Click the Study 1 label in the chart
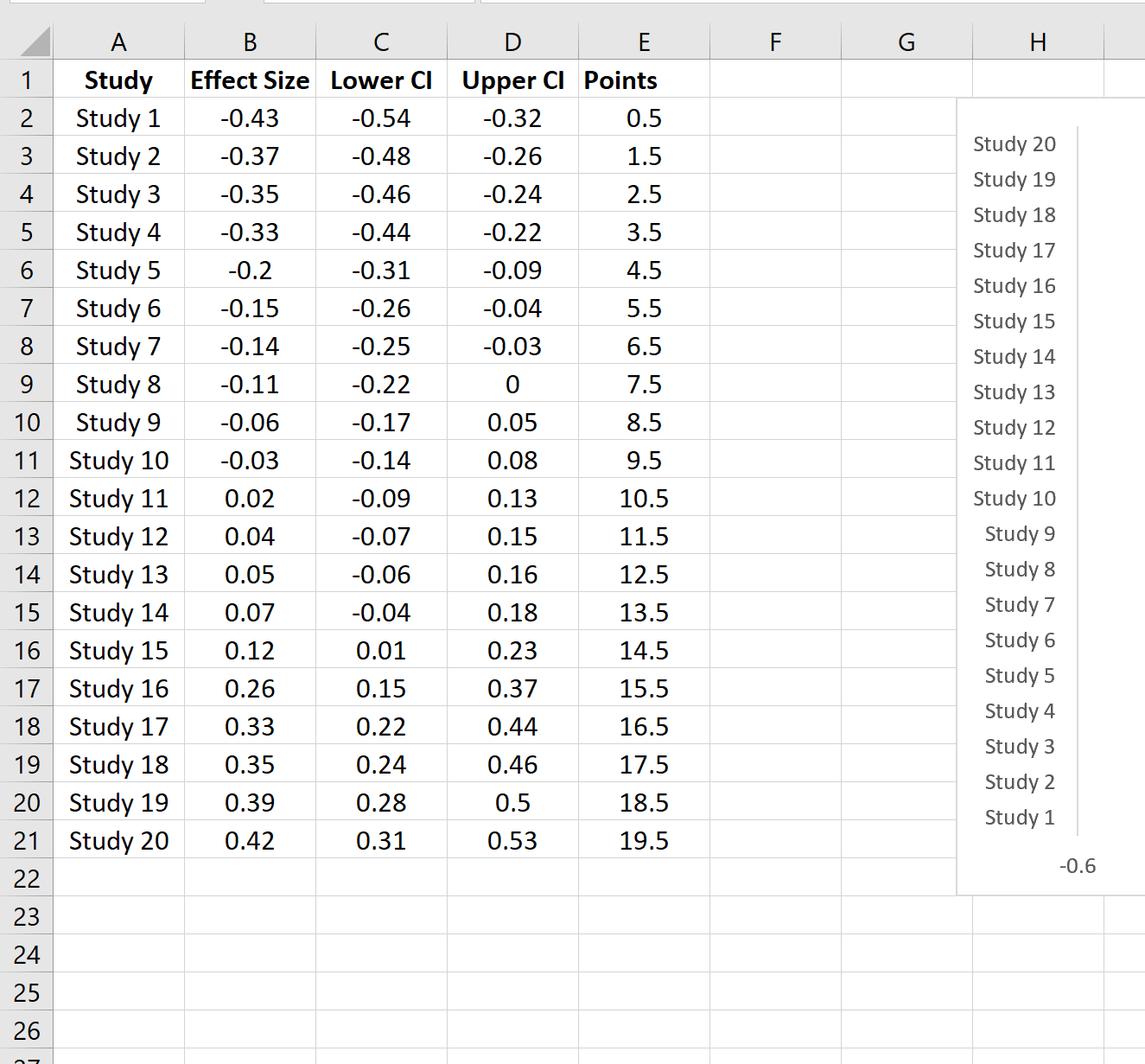This screenshot has width=1145, height=1064. (x=1020, y=817)
